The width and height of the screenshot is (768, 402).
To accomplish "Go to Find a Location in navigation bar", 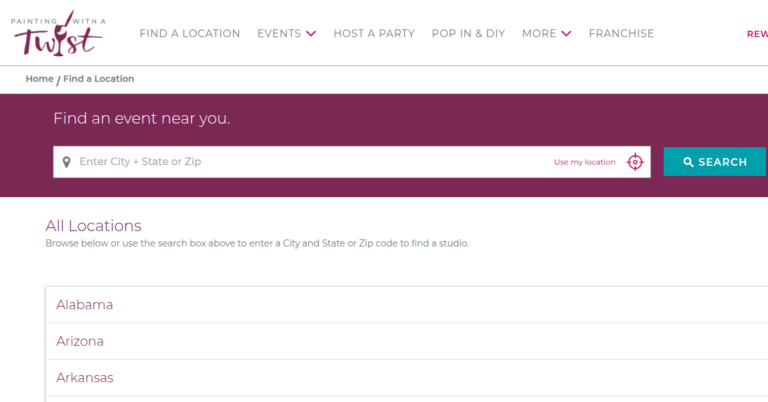I will (x=190, y=34).
